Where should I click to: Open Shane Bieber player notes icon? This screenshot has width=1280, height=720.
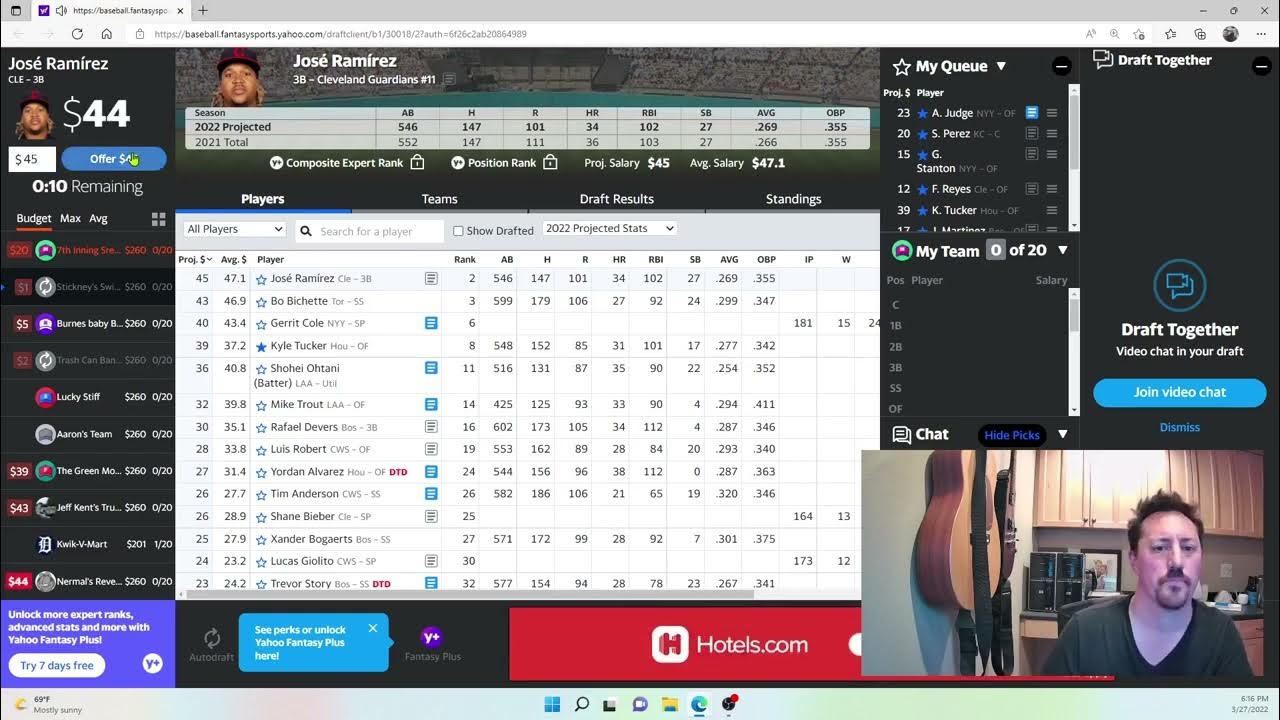pyautogui.click(x=431, y=517)
